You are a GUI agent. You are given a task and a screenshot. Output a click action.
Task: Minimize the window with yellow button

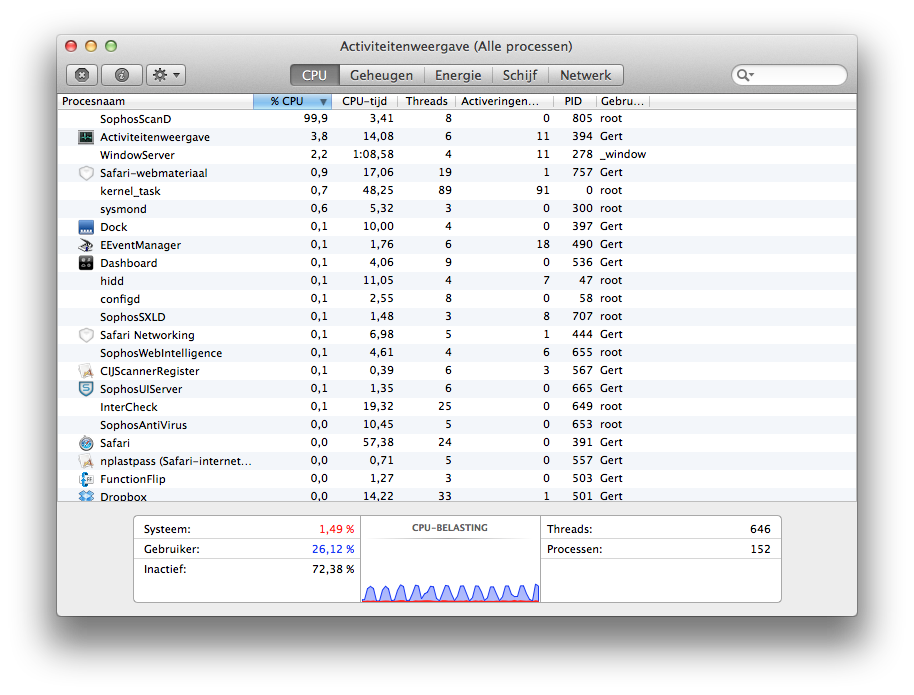click(91, 46)
